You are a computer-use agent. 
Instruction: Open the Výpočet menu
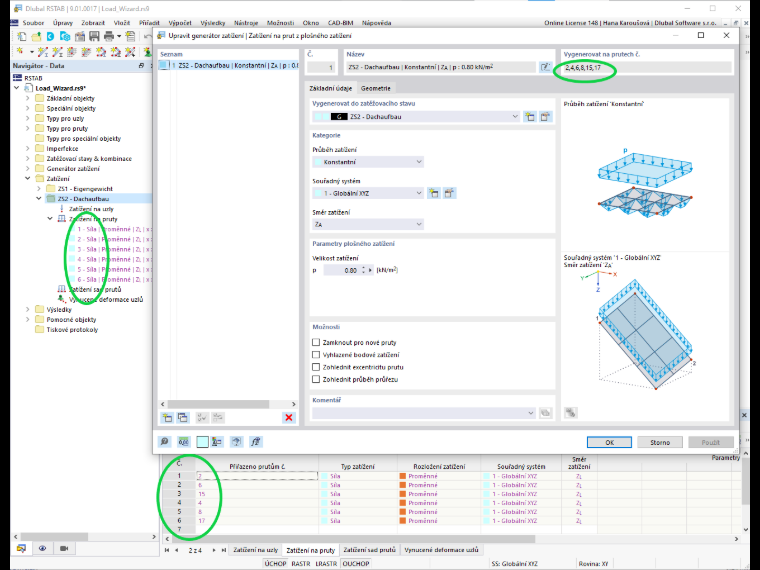coord(180,23)
